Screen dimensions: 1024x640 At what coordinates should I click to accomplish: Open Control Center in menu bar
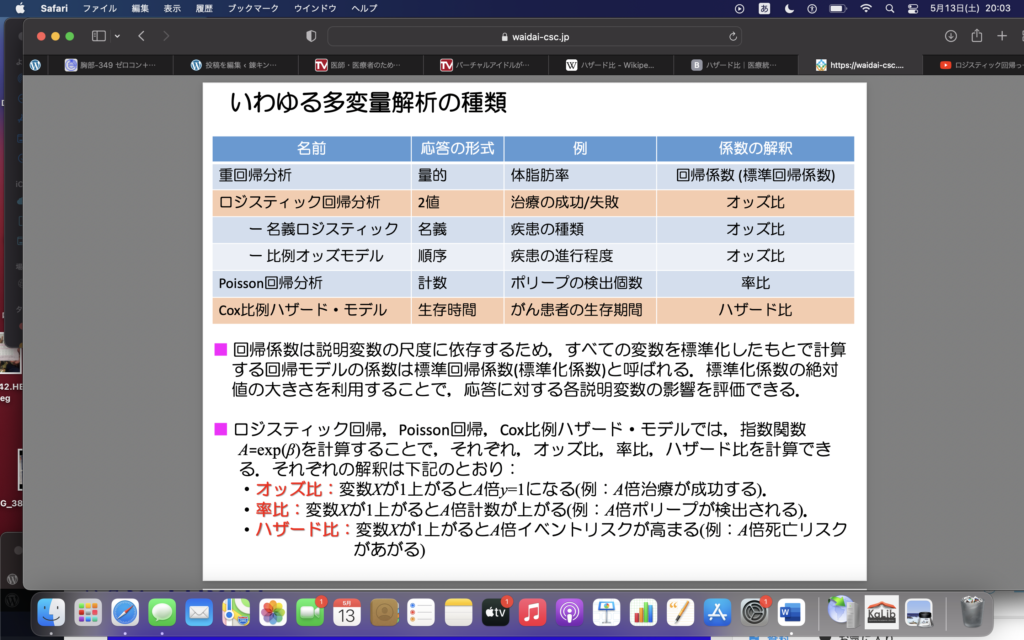coord(913,8)
